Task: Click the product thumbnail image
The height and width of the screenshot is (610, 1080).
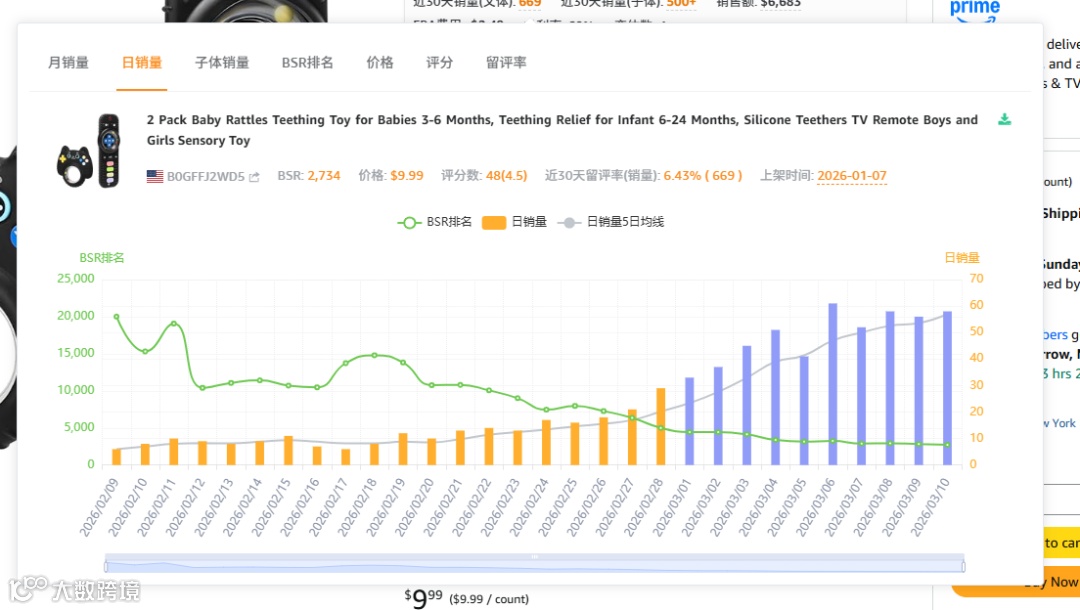Action: click(88, 151)
